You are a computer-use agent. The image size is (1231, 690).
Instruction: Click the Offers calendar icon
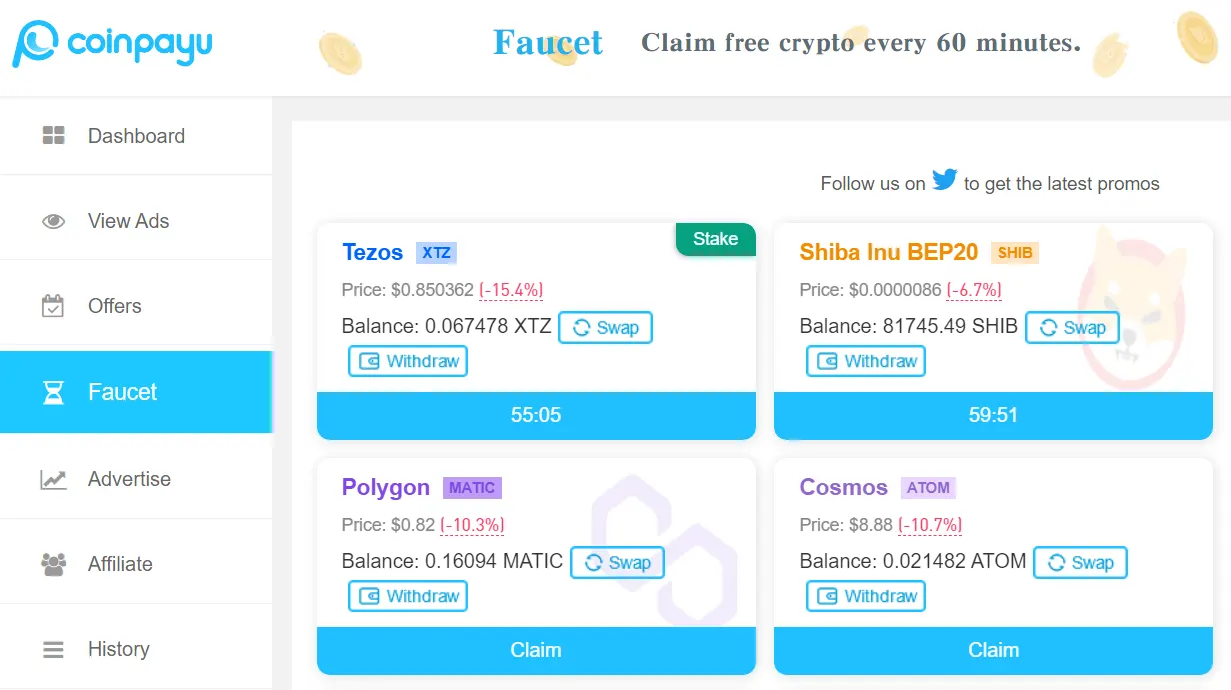[x=53, y=306]
